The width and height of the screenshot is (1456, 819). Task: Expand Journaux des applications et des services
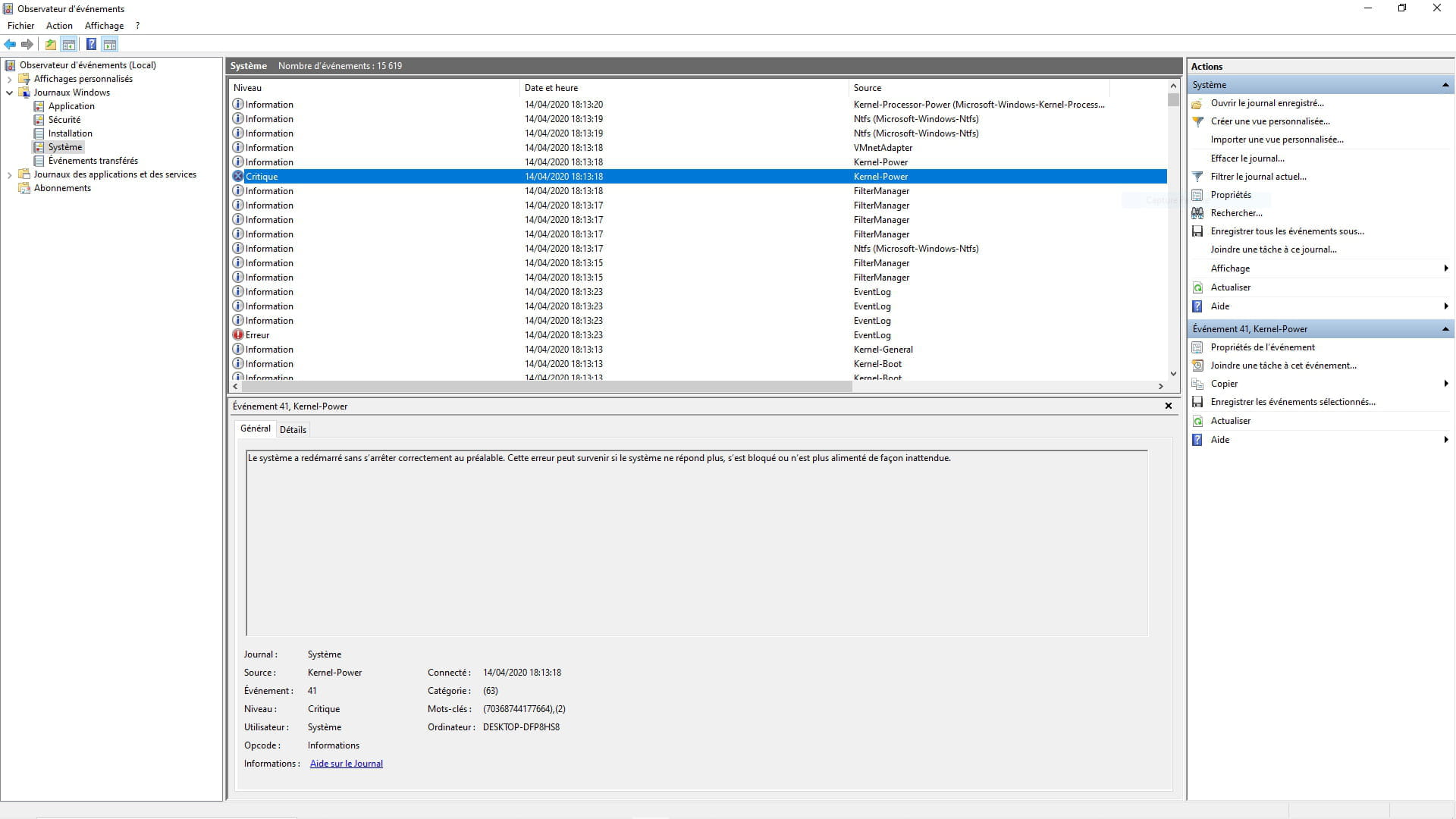(9, 174)
